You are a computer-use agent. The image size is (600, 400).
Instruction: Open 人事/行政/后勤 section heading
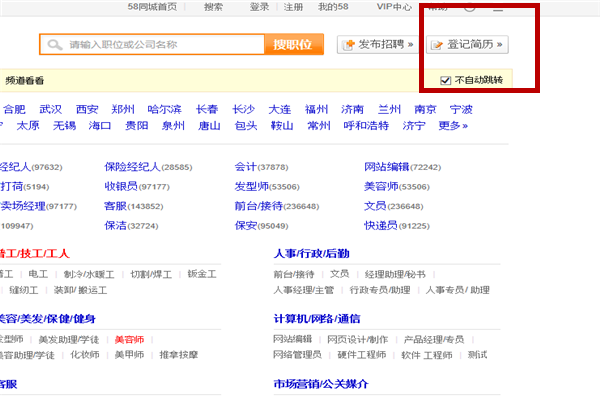pos(311,253)
